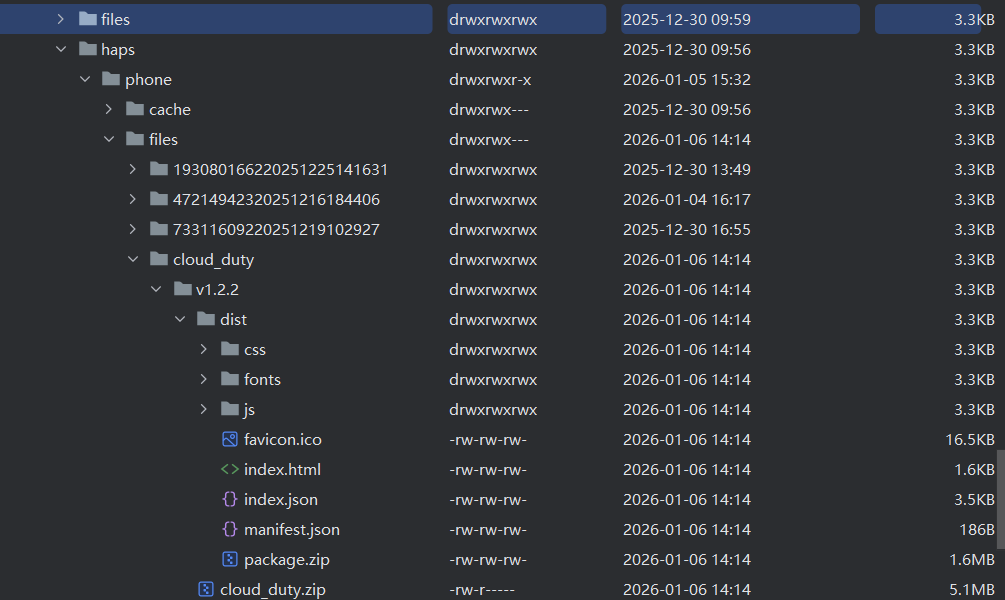Click the cloud_duty.zip archive icon
The height and width of the screenshot is (600, 1005).
click(x=205, y=589)
